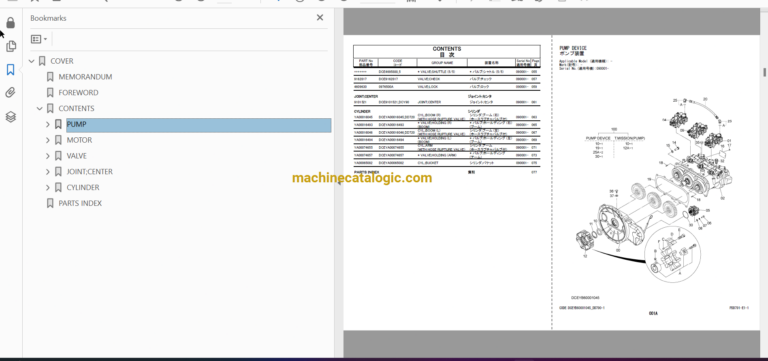The image size is (768, 361).
Task: Jump to the VALVE bookmark
Action: click(x=77, y=156)
